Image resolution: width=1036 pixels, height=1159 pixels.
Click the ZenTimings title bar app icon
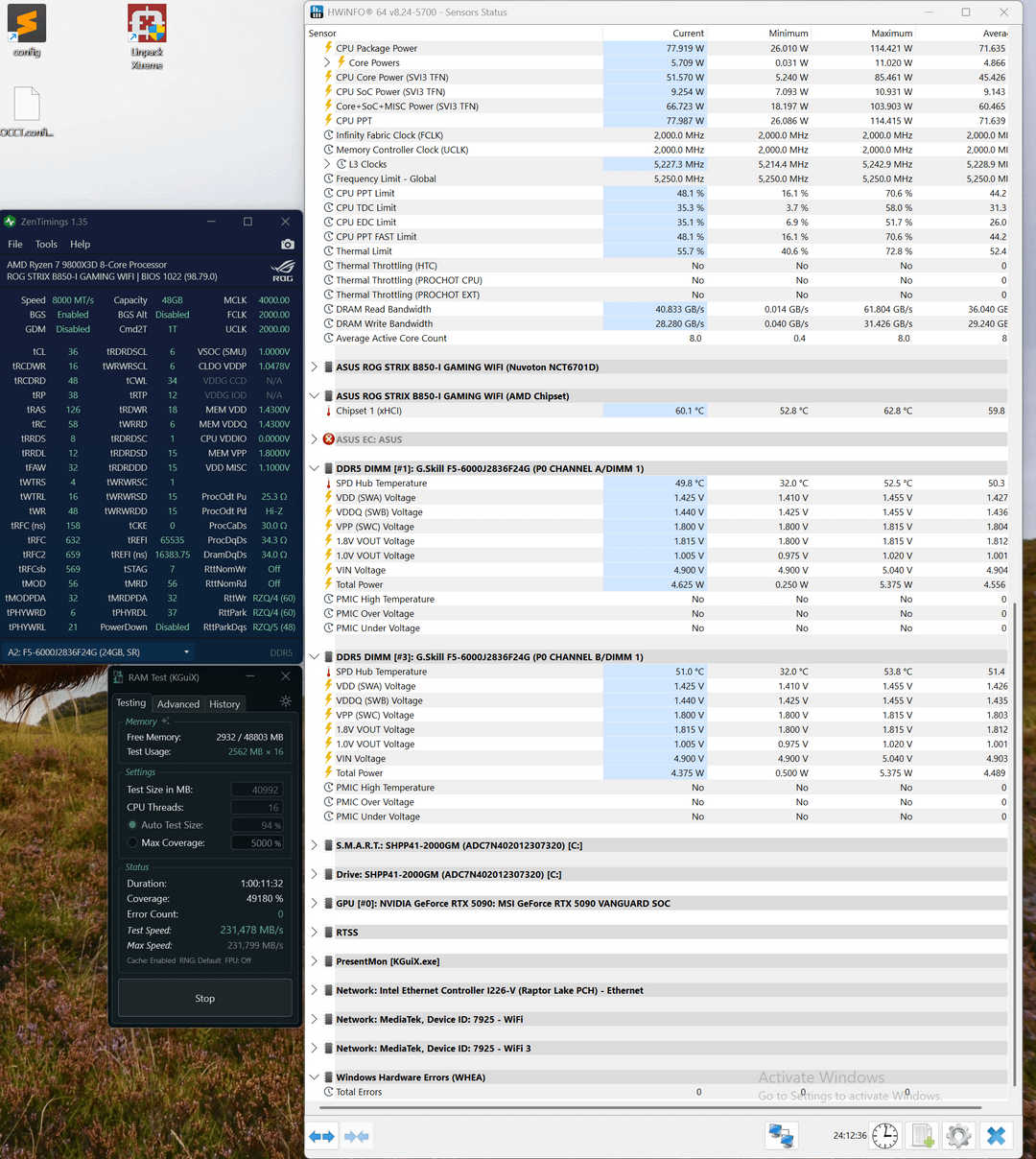click(11, 222)
